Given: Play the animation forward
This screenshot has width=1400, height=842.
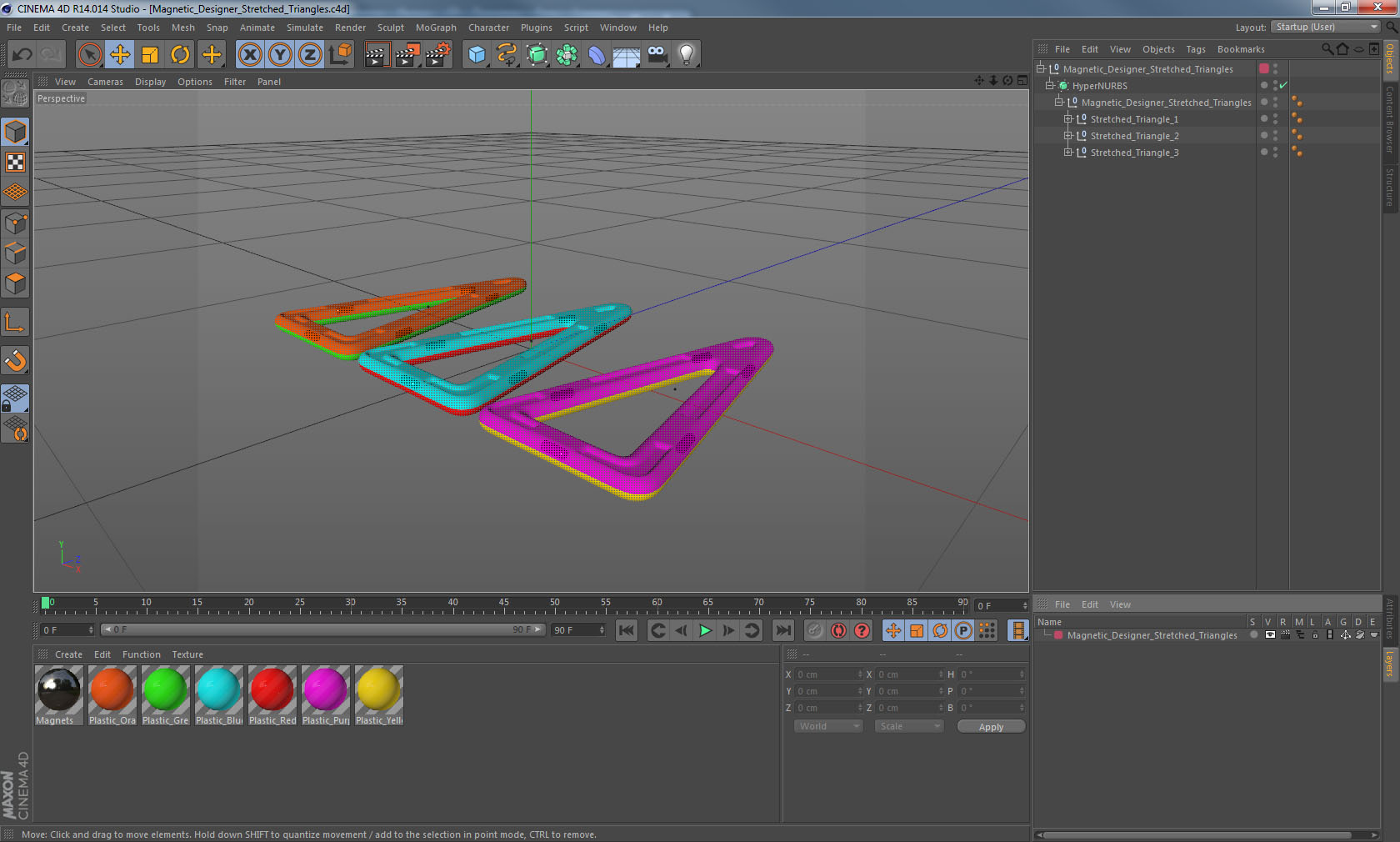Looking at the screenshot, I should point(705,630).
